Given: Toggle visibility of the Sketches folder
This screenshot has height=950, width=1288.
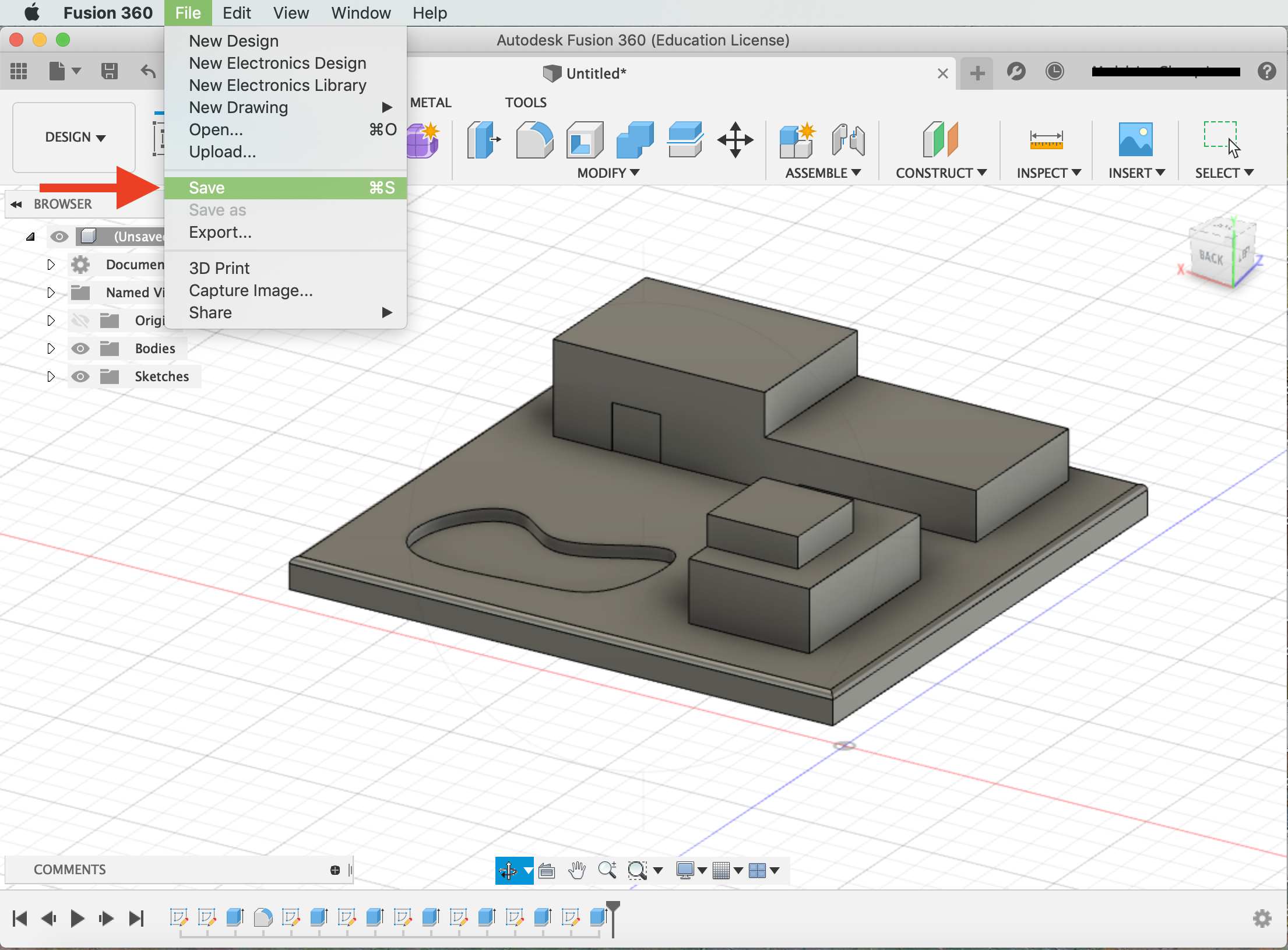Looking at the screenshot, I should (x=80, y=377).
